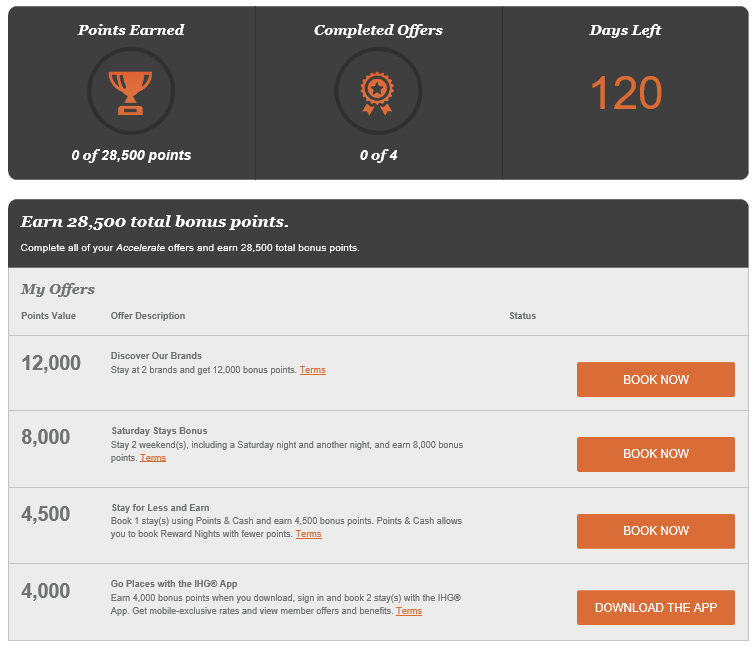Click the Points Value column header

(x=48, y=316)
